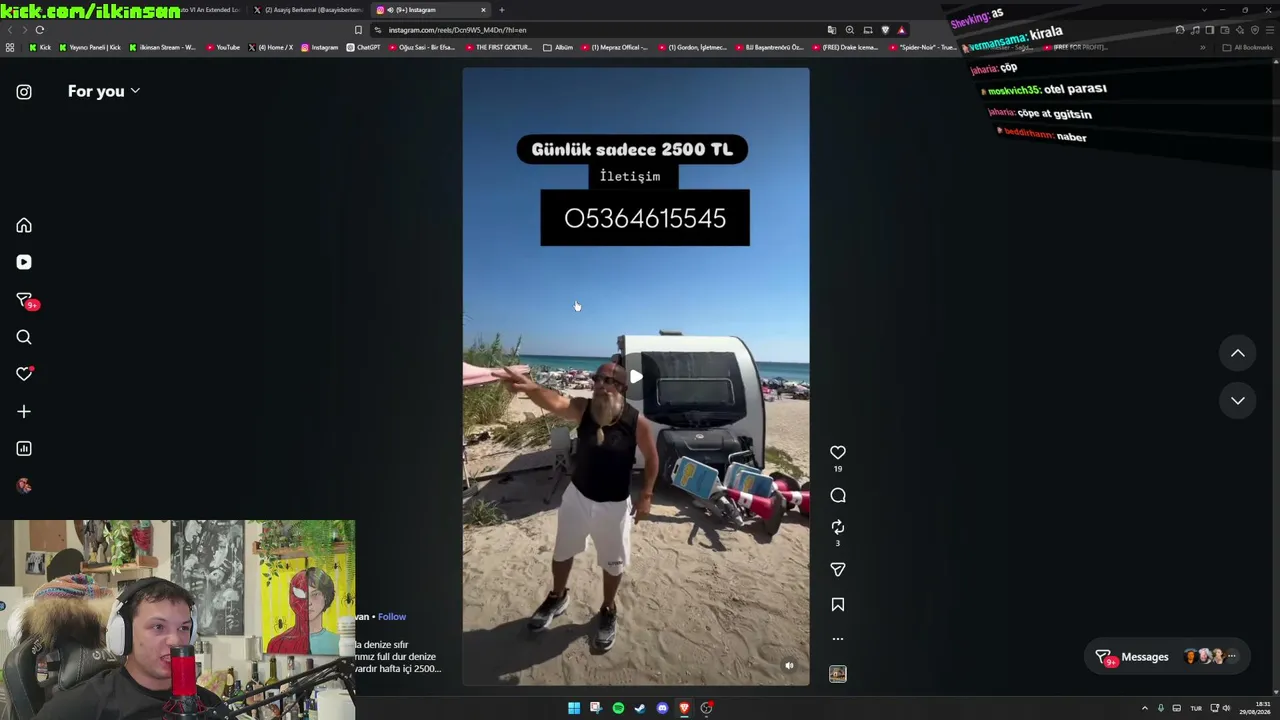Share the reel via send icon
This screenshot has height=720, width=1280.
click(838, 569)
